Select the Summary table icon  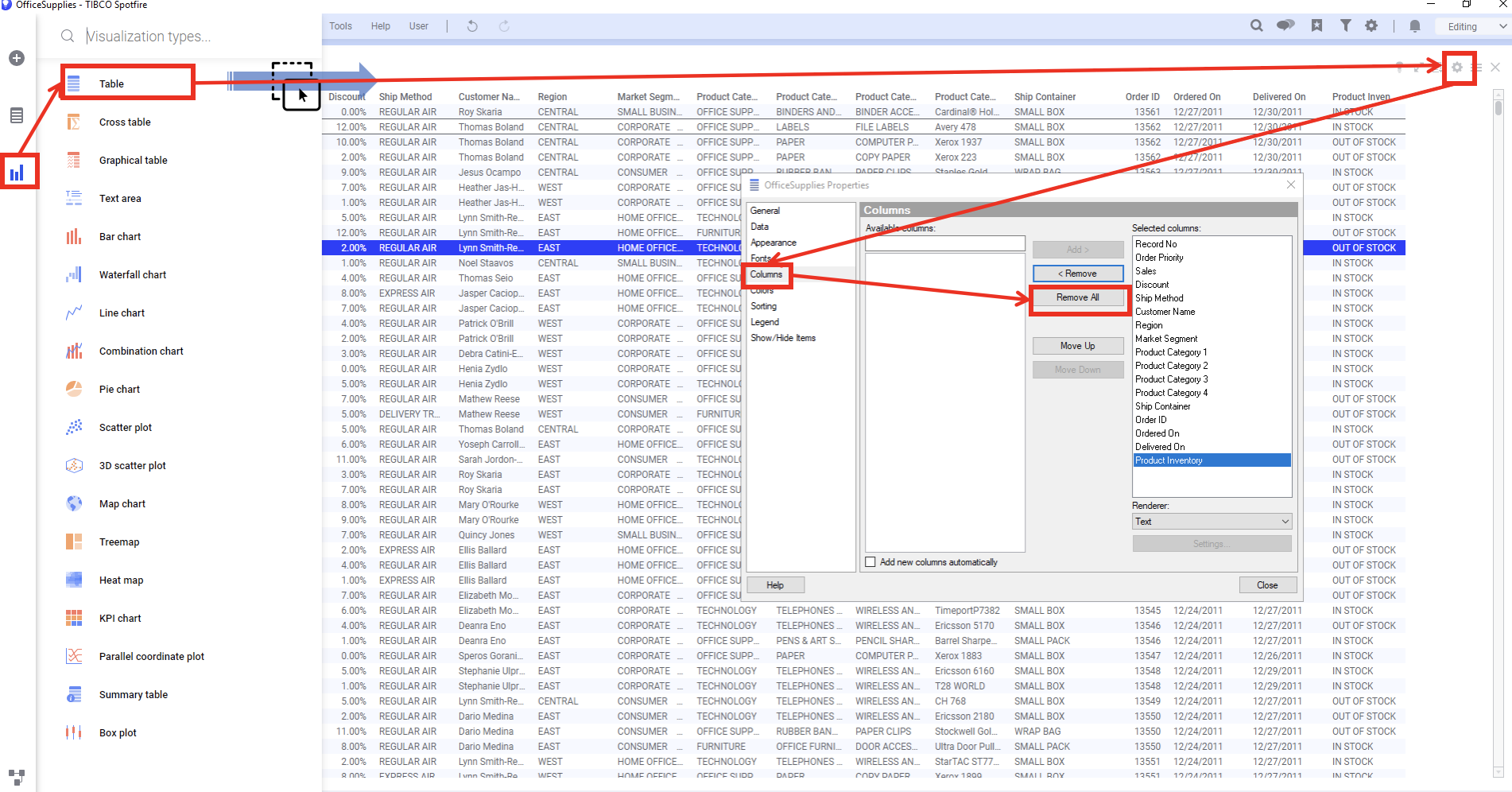[74, 694]
